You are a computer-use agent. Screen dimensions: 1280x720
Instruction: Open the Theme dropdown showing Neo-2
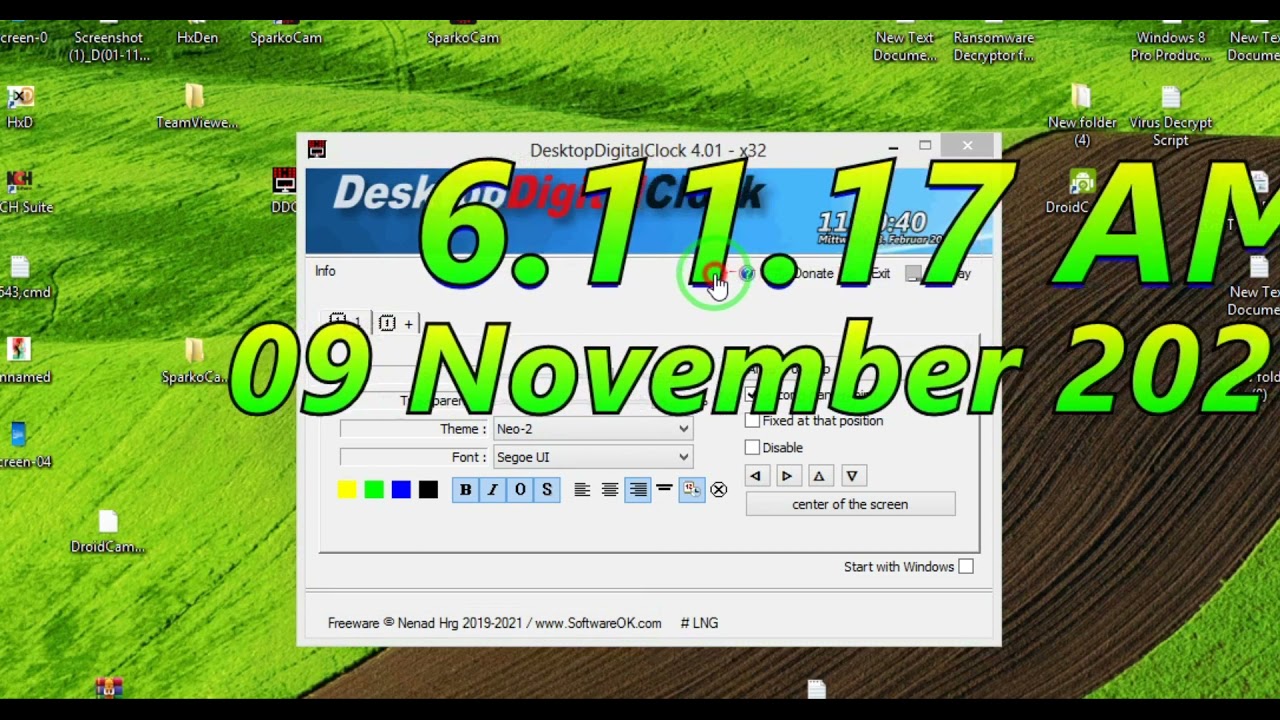(593, 429)
